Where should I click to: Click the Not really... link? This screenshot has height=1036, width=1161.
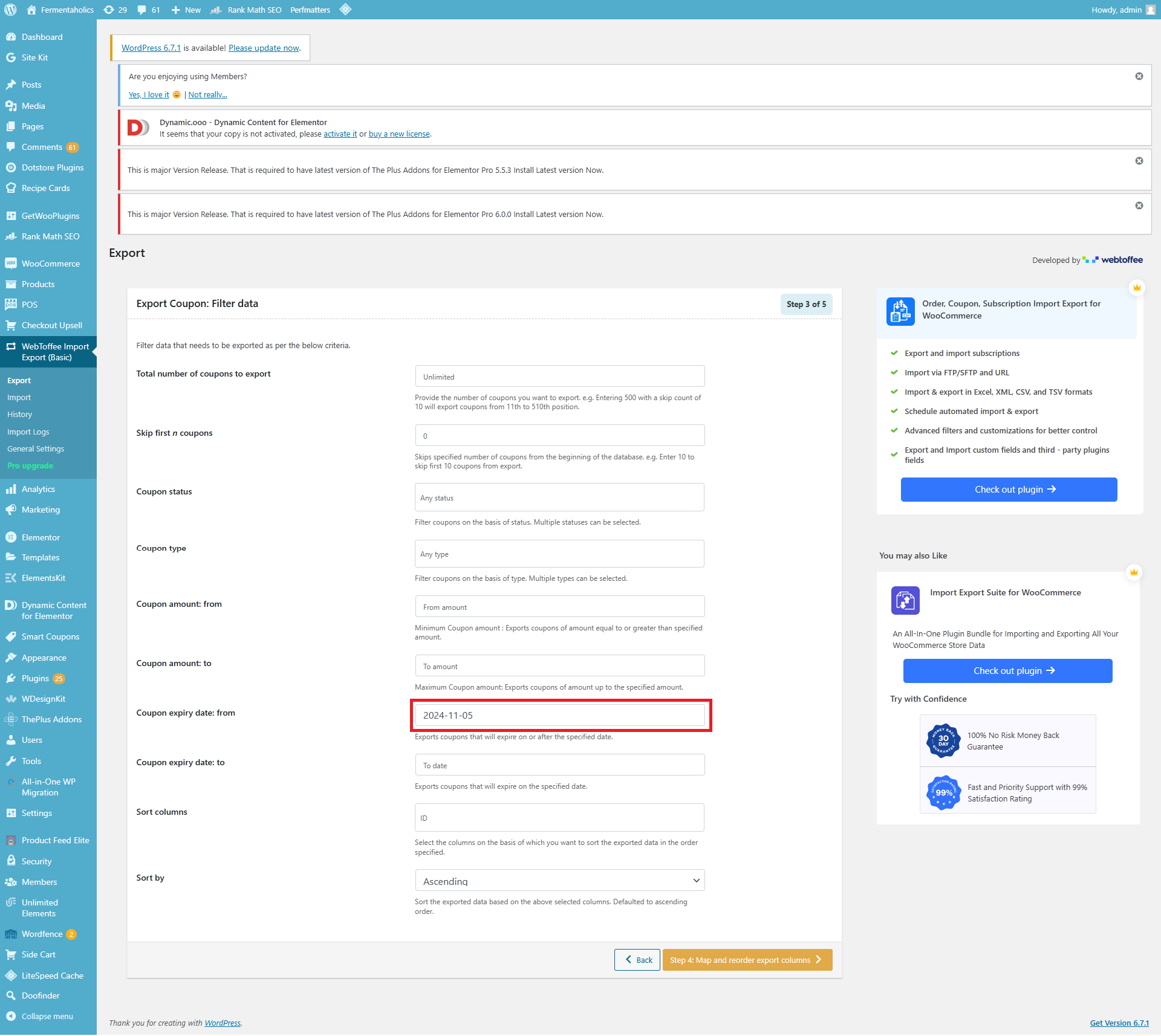[207, 94]
